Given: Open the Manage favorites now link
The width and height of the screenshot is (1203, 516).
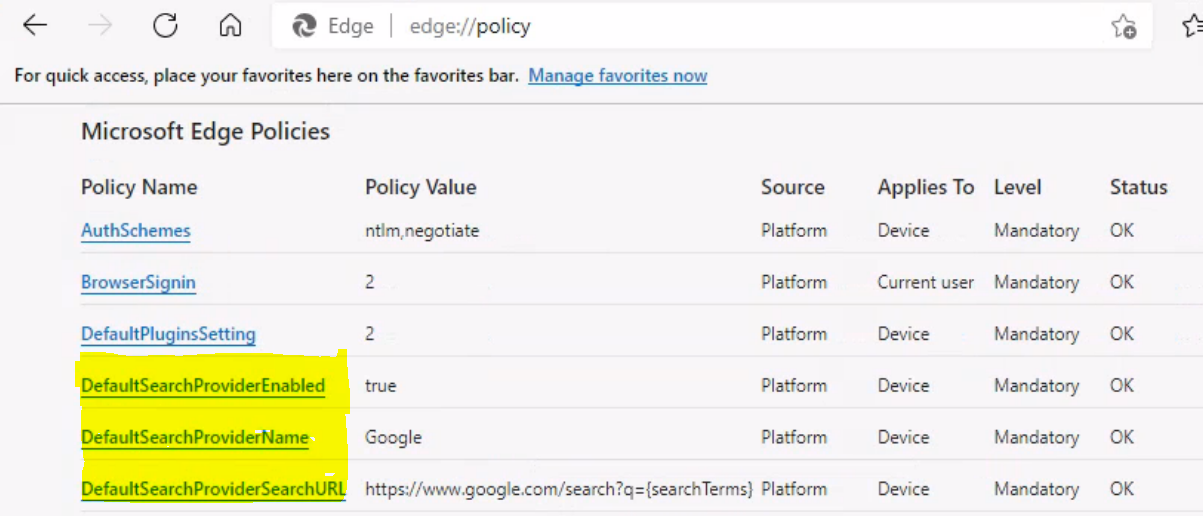Looking at the screenshot, I should (617, 76).
